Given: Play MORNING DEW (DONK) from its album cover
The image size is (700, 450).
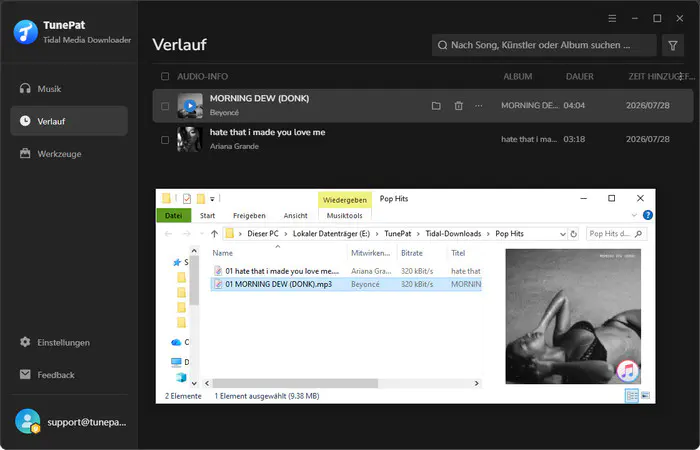Looking at the screenshot, I should click(190, 106).
